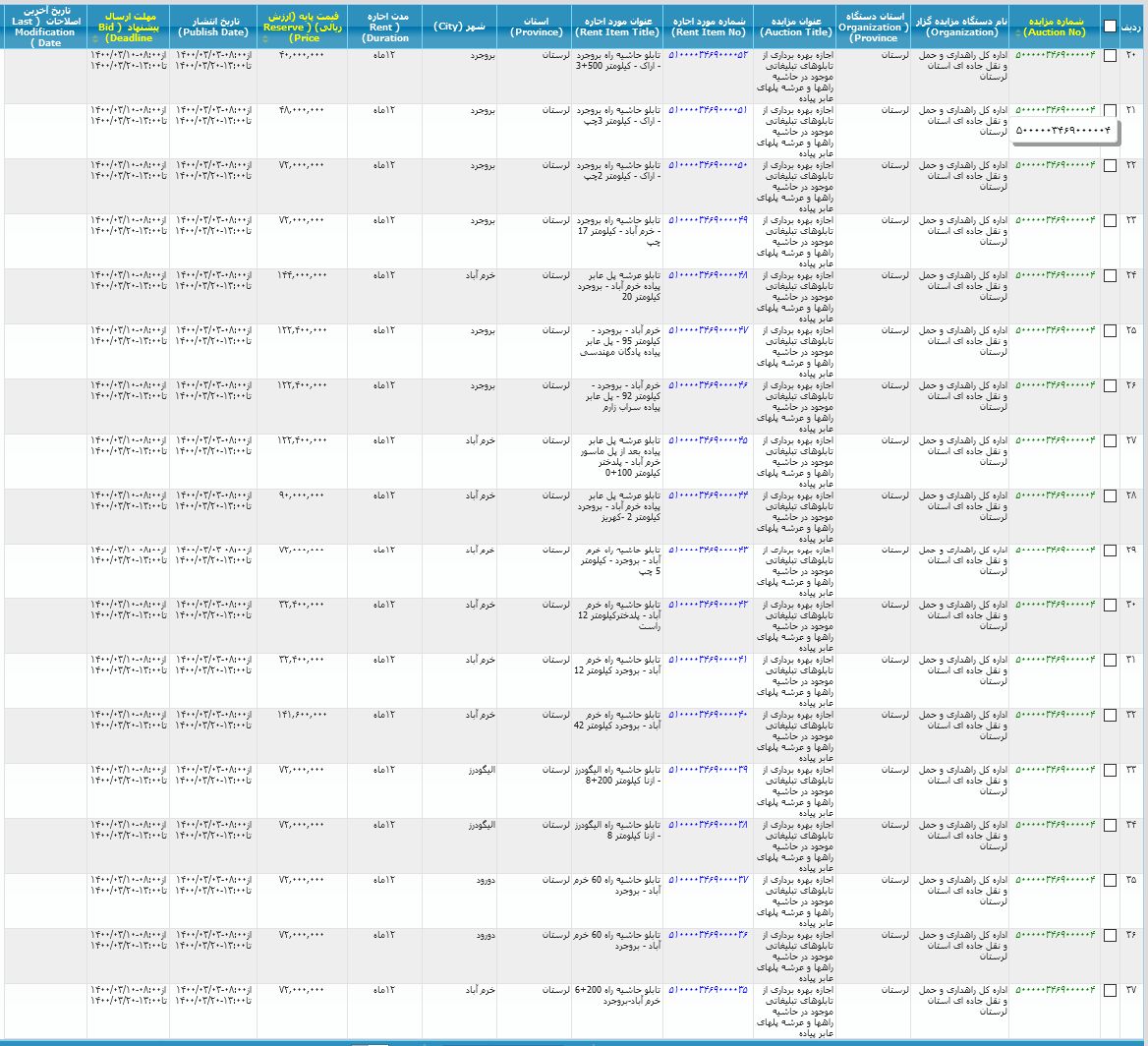
Task: Click the Organization column header
Action: (959, 27)
